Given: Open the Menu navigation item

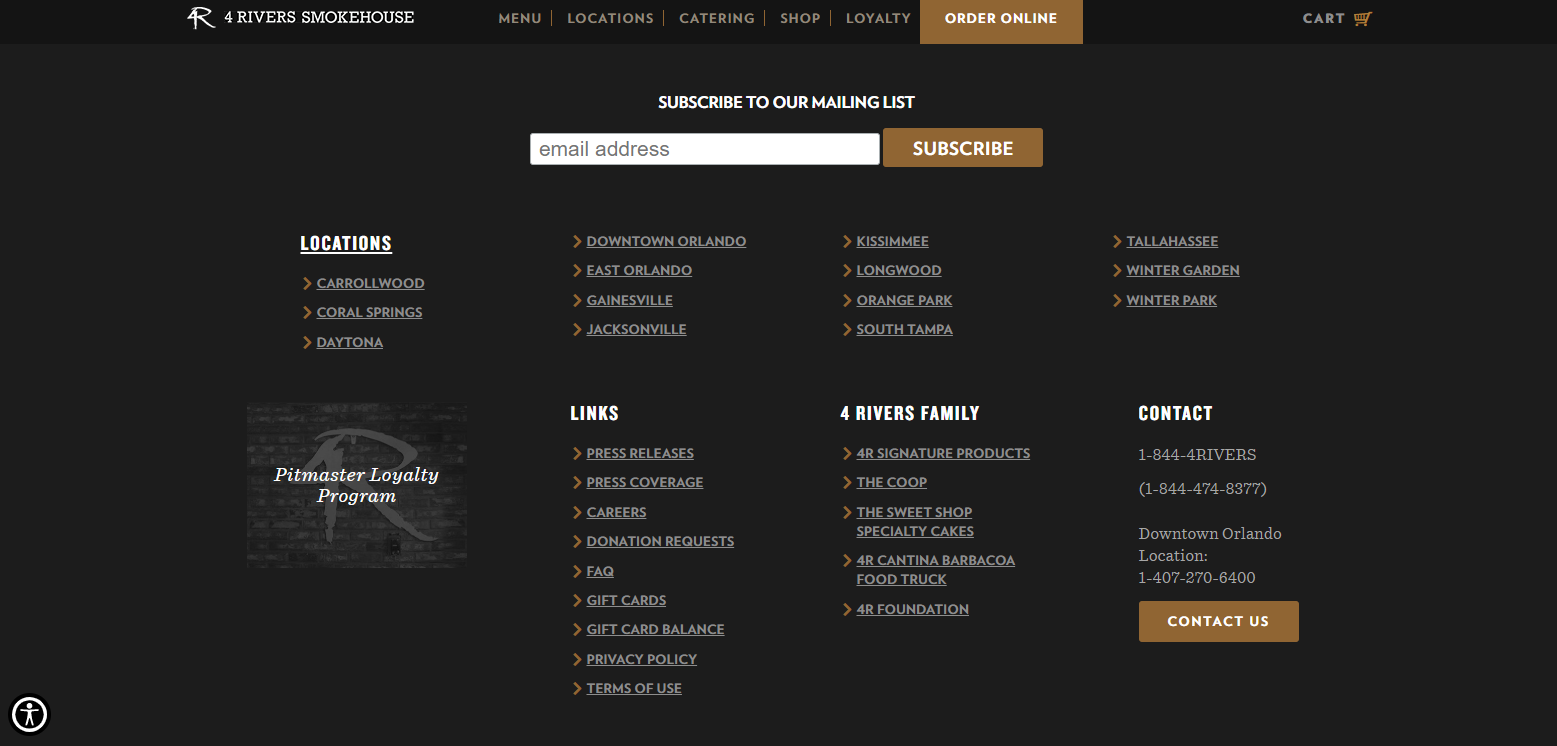Looking at the screenshot, I should 520,19.
